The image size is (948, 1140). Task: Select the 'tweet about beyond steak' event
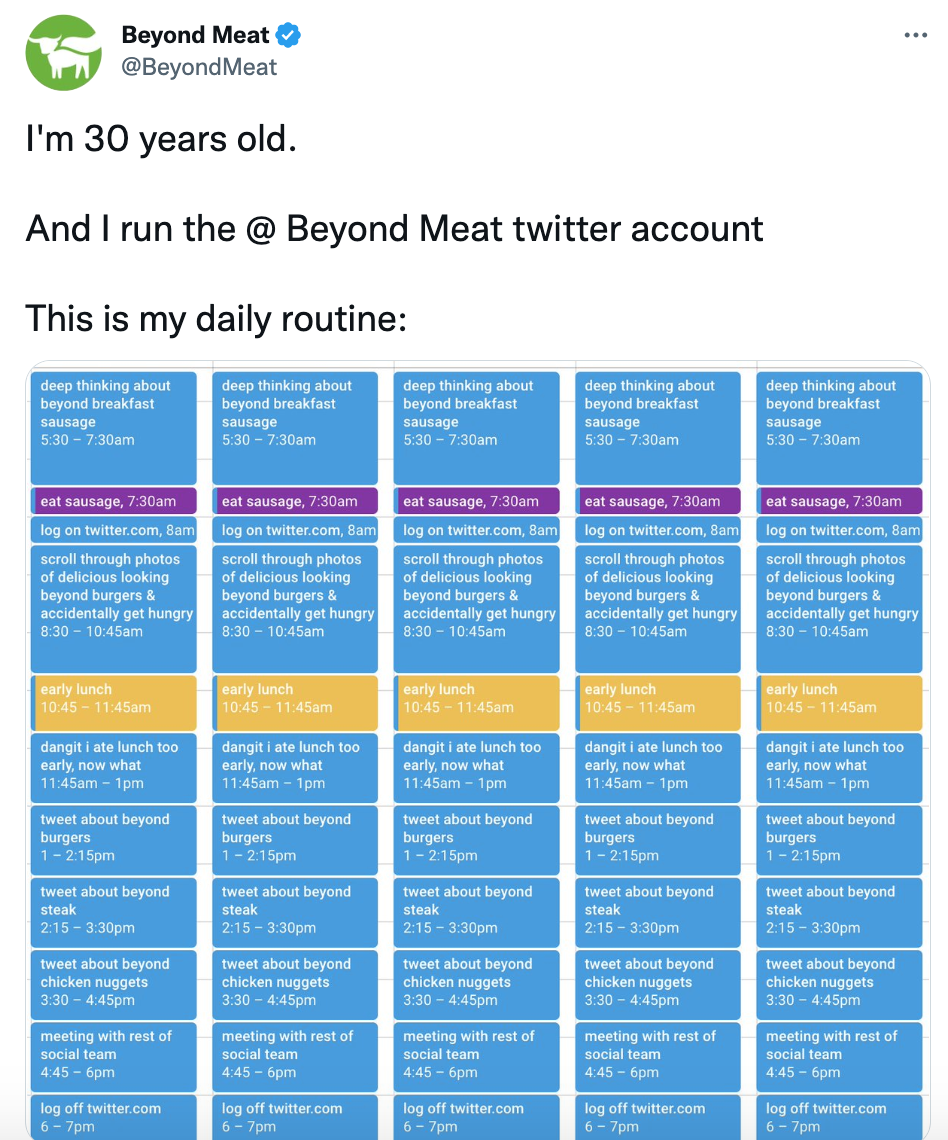[113, 912]
